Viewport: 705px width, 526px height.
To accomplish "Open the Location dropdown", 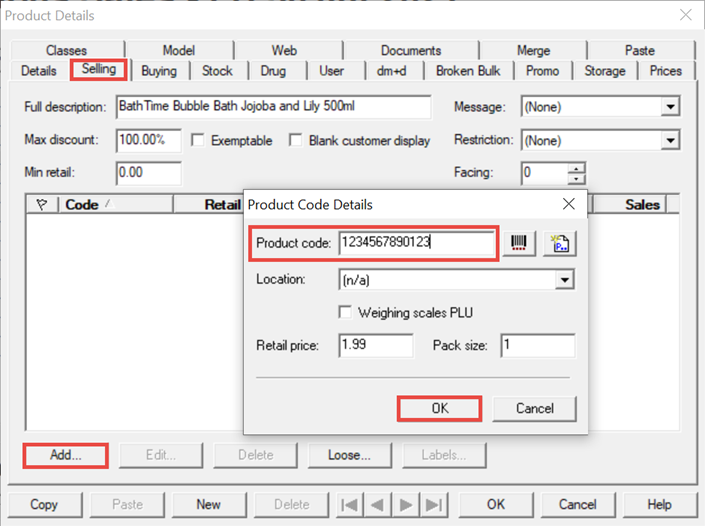I will (x=566, y=280).
